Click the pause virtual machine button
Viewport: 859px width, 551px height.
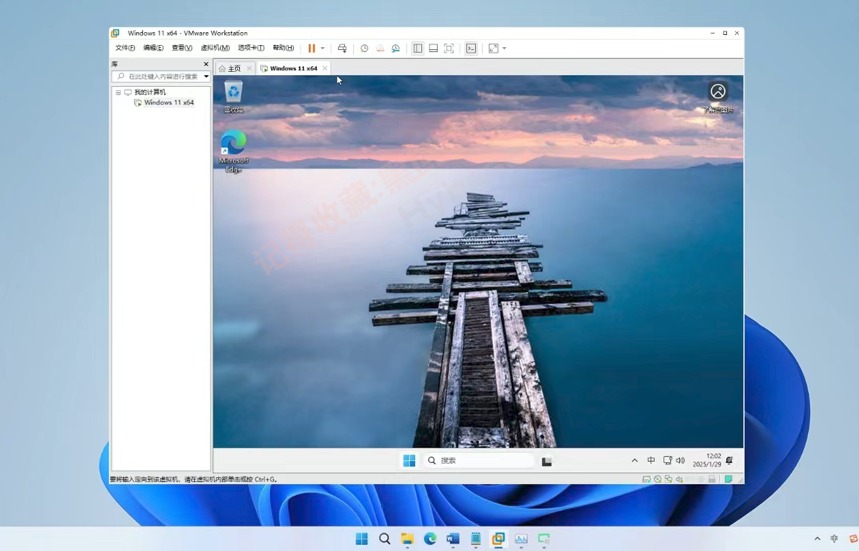click(311, 48)
